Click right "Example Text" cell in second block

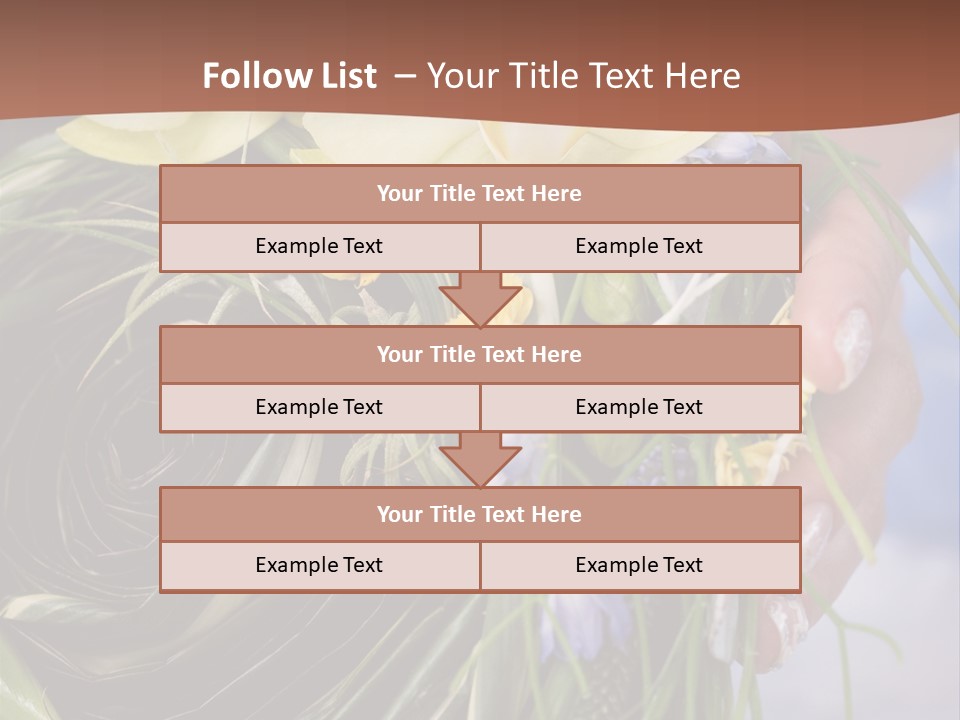coord(639,407)
